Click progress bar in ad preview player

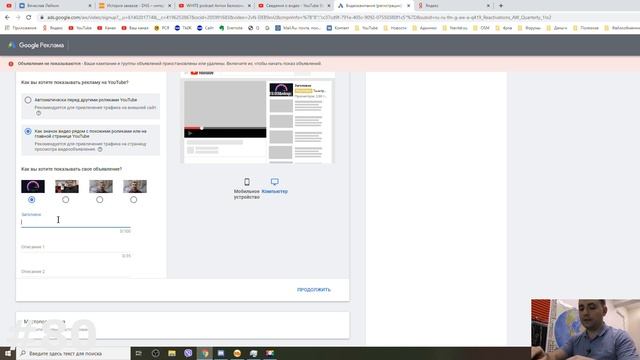coord(225,128)
